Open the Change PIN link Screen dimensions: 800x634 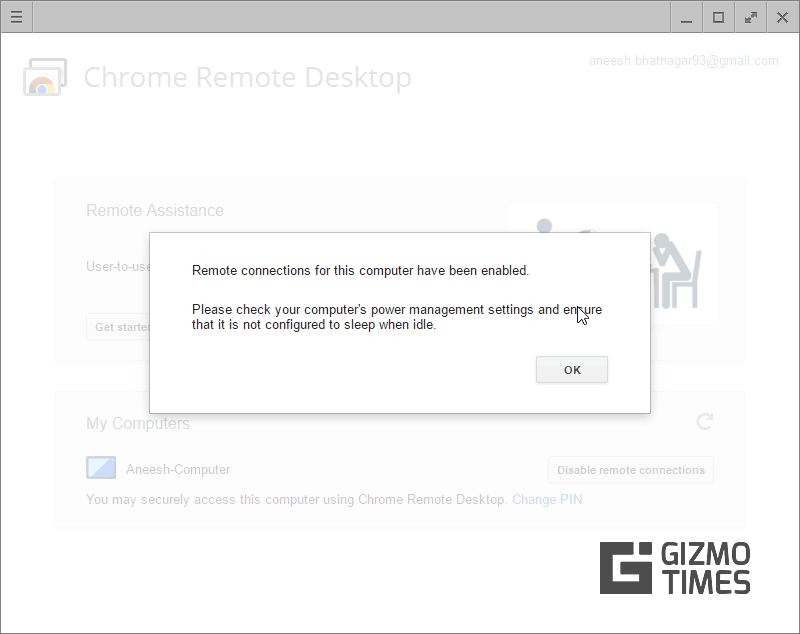(x=547, y=499)
